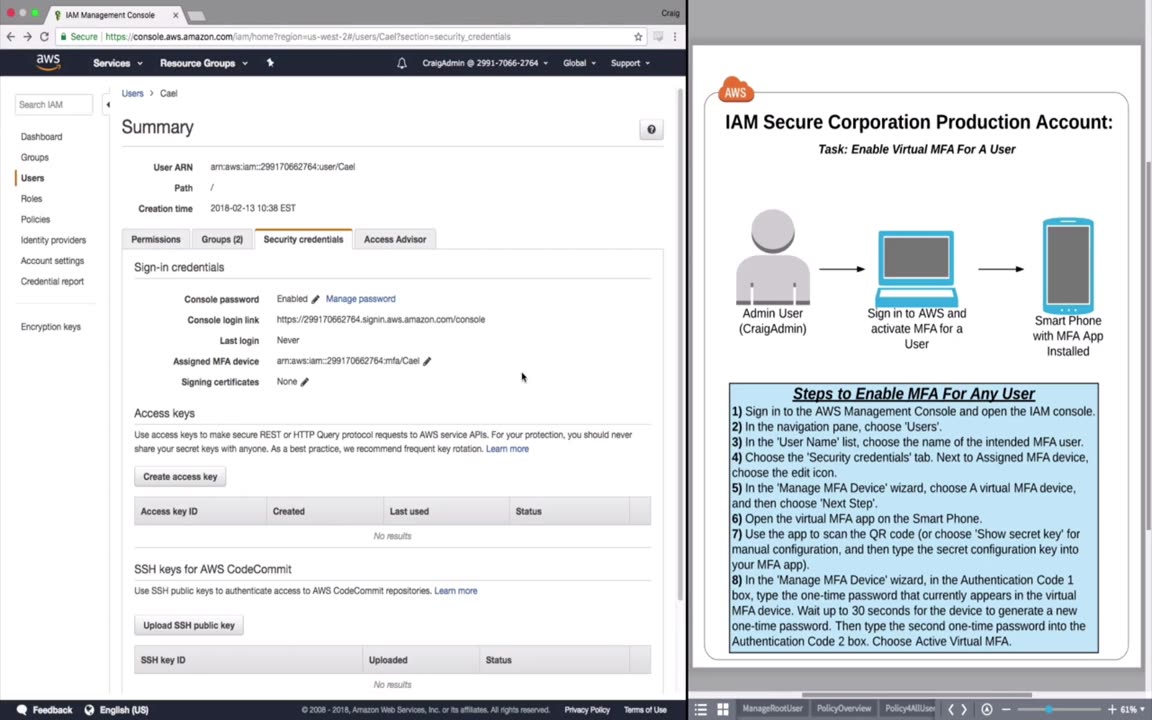Click the browser back arrow
The image size is (1152, 720).
pyautogui.click(x=10, y=36)
